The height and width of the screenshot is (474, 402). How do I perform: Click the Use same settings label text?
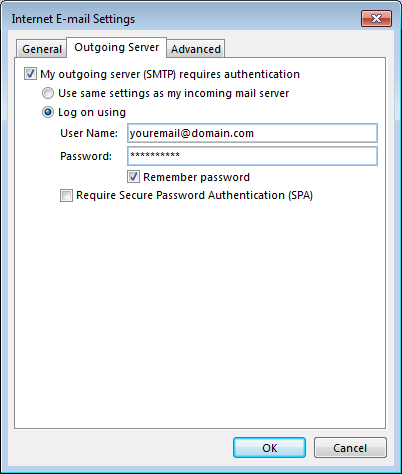[x=173, y=93]
